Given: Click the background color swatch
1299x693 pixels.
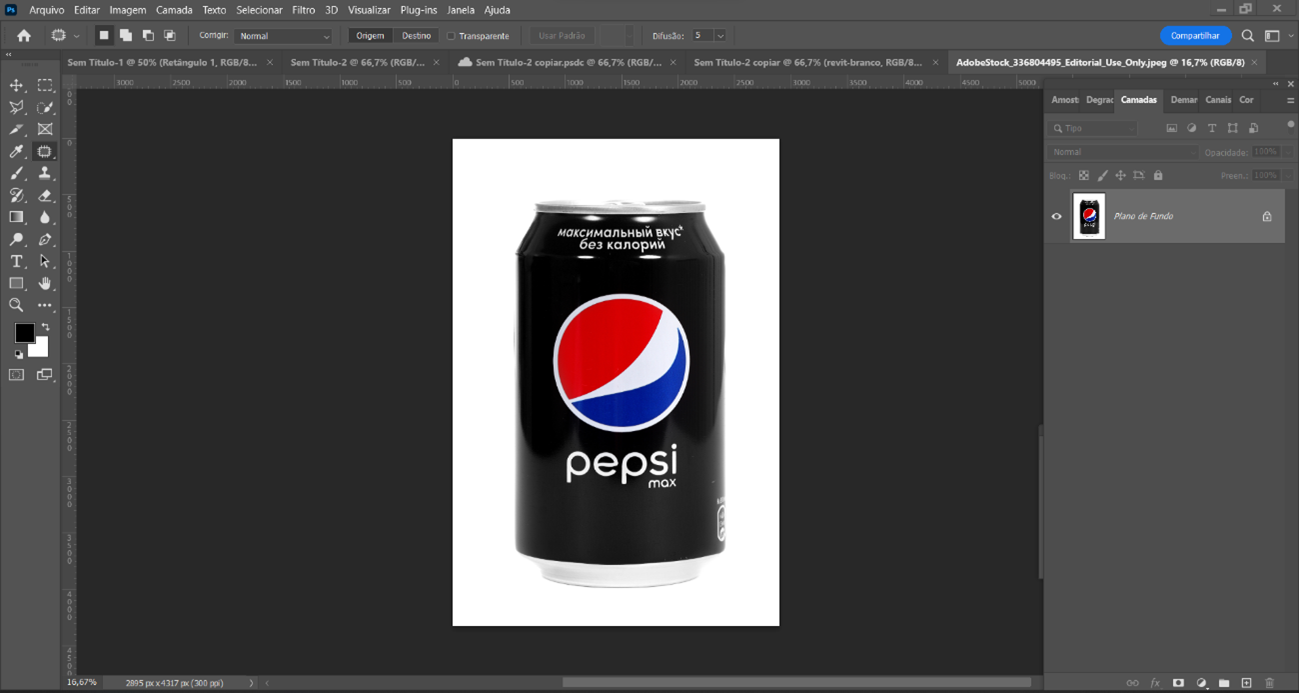Looking at the screenshot, I should (x=41, y=350).
